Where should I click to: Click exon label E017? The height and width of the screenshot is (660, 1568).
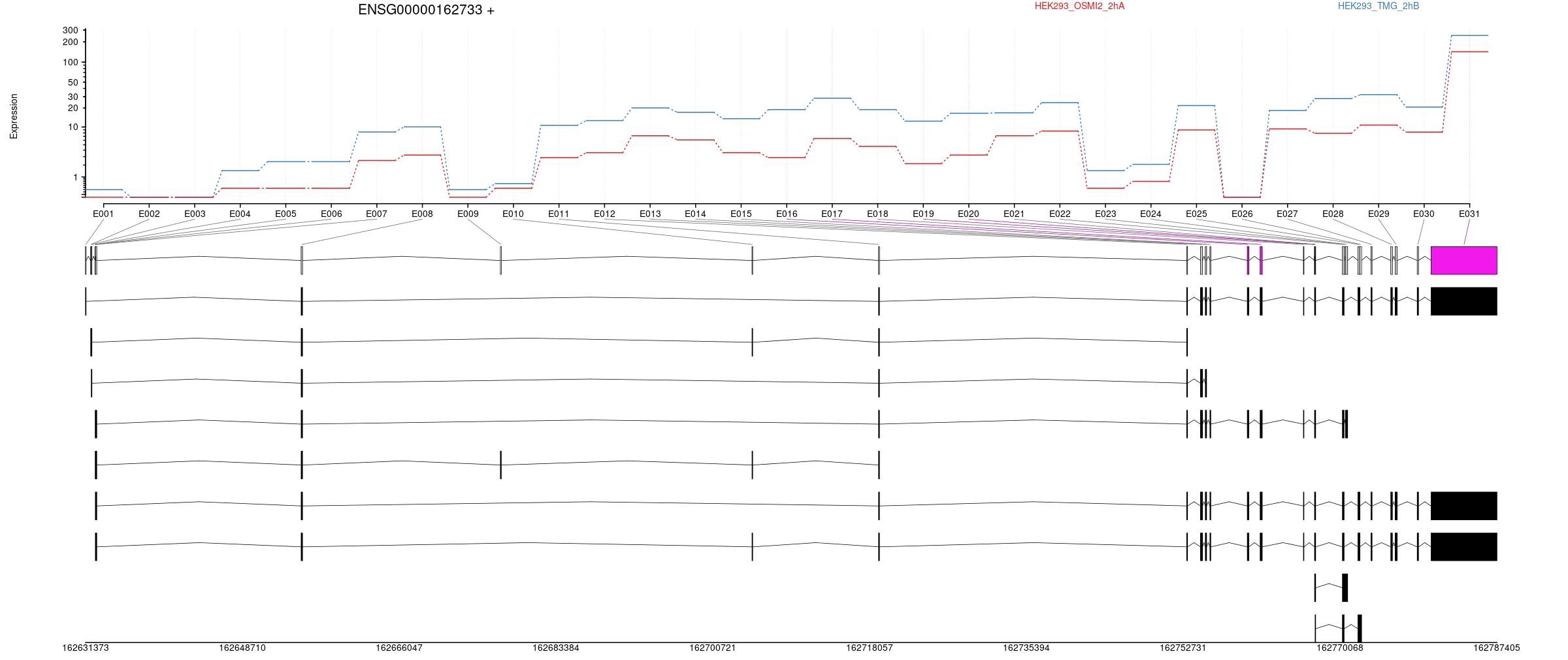(832, 214)
